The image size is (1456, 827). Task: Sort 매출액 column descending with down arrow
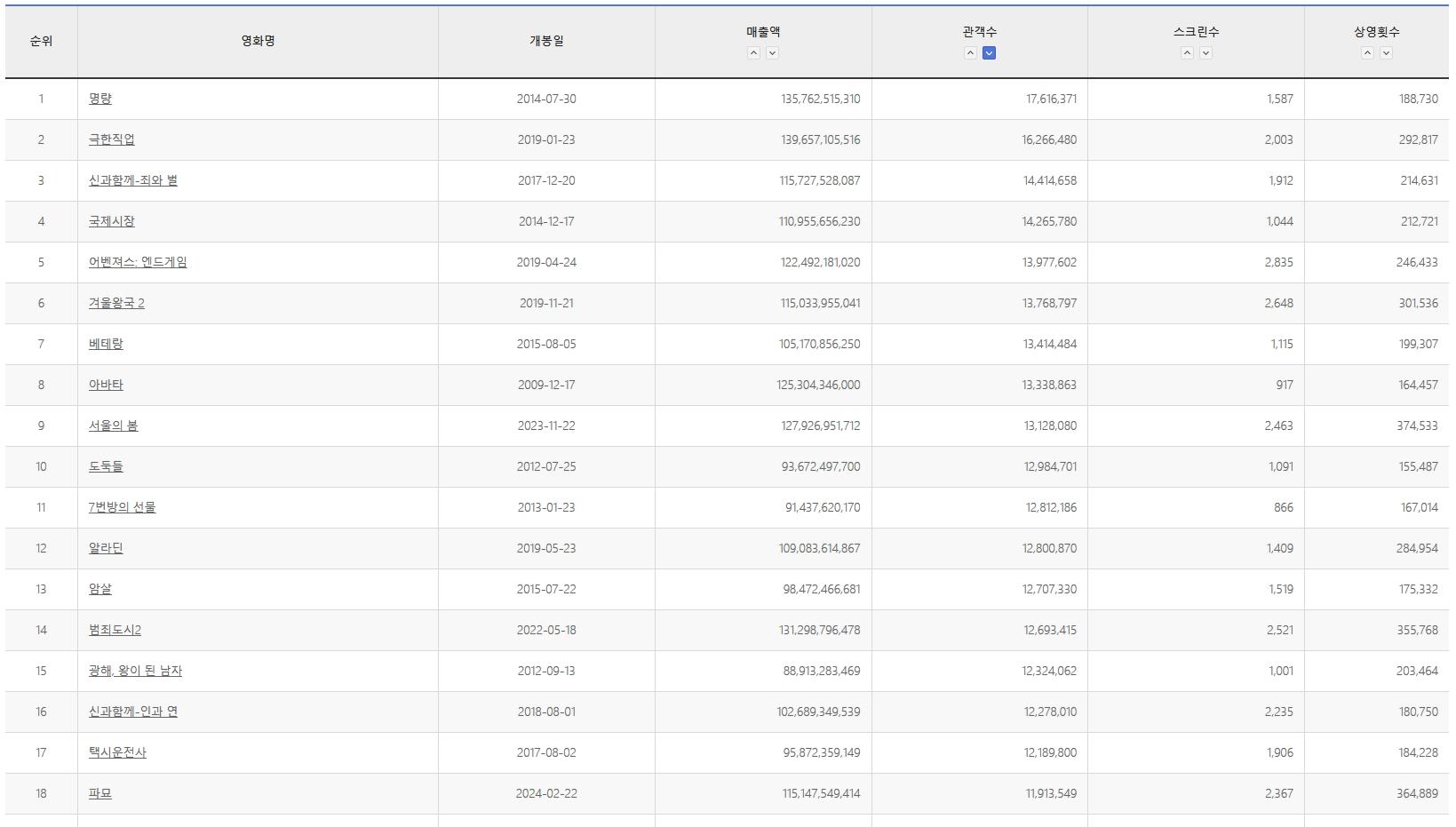tap(773, 53)
